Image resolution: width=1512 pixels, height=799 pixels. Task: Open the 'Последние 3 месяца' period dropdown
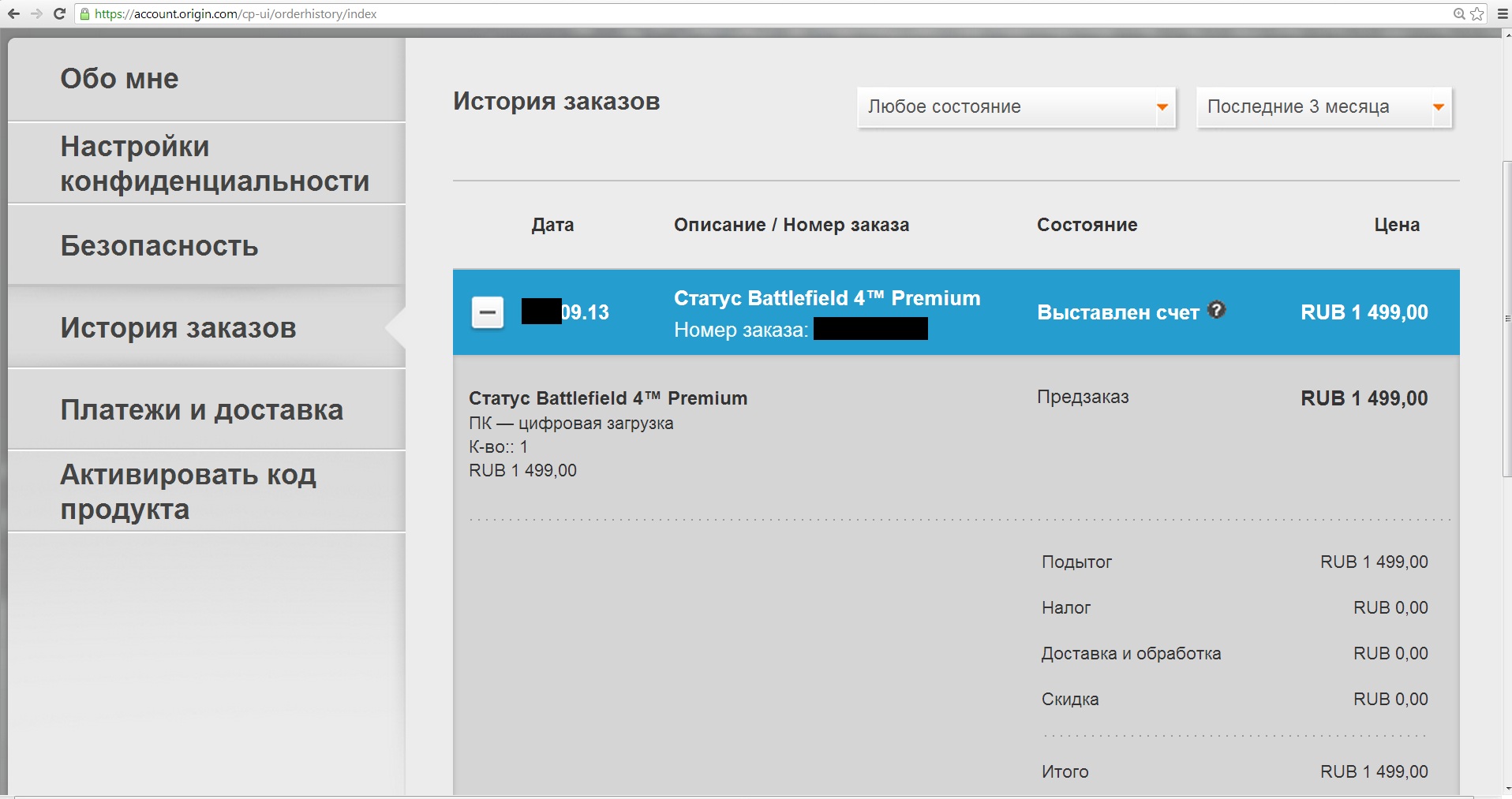(x=1324, y=106)
